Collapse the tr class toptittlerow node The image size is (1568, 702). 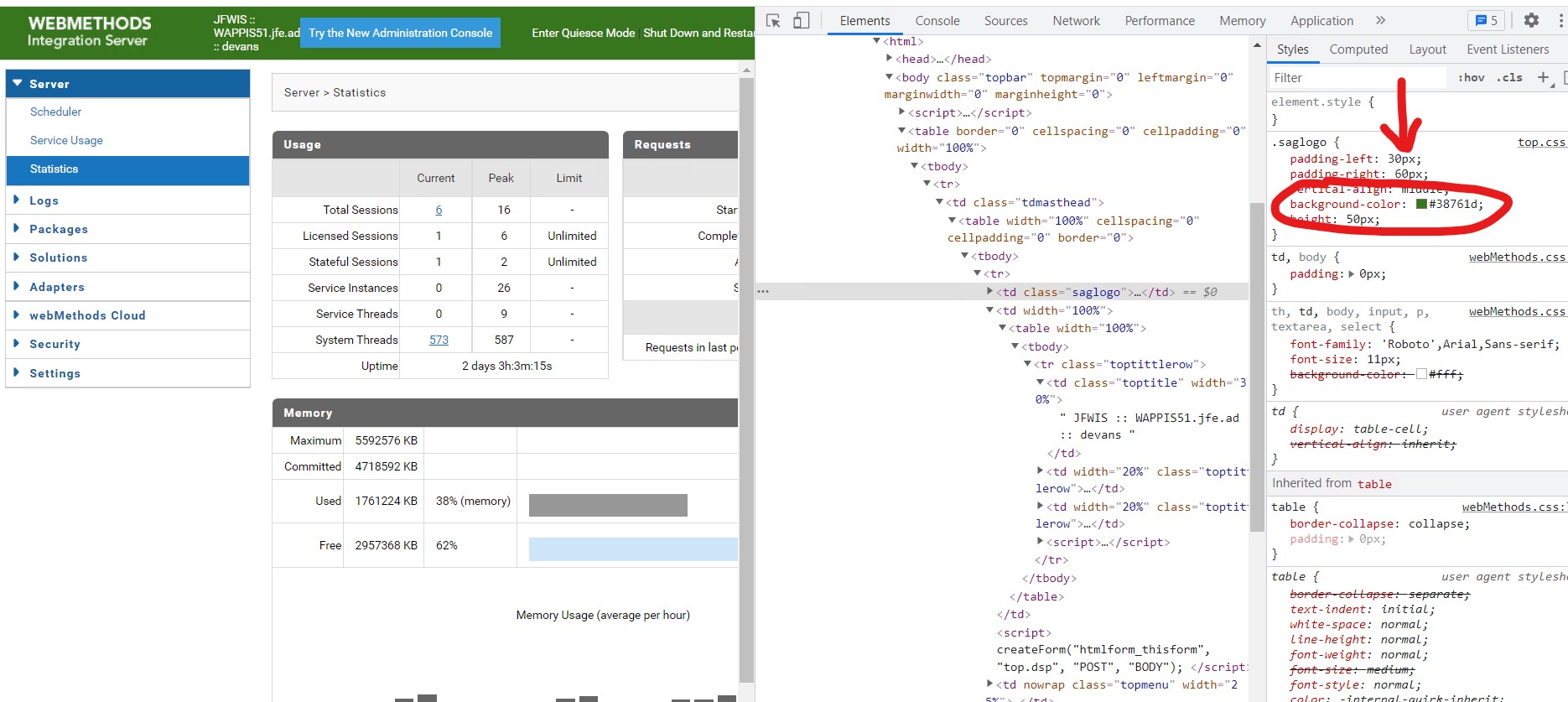pos(1028,364)
